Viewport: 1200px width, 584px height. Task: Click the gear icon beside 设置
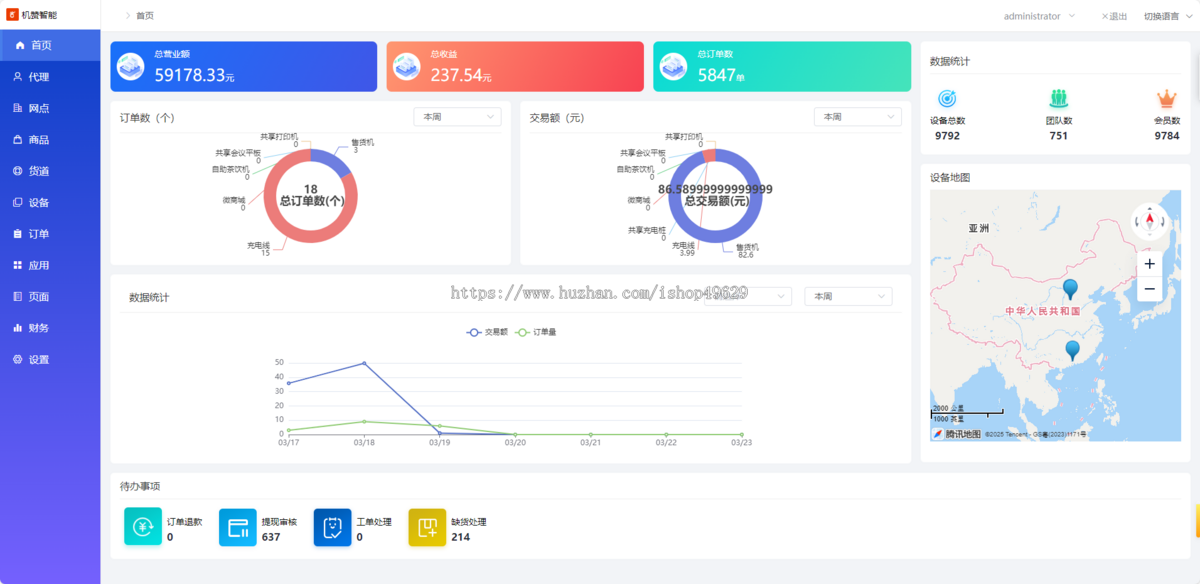(18, 359)
